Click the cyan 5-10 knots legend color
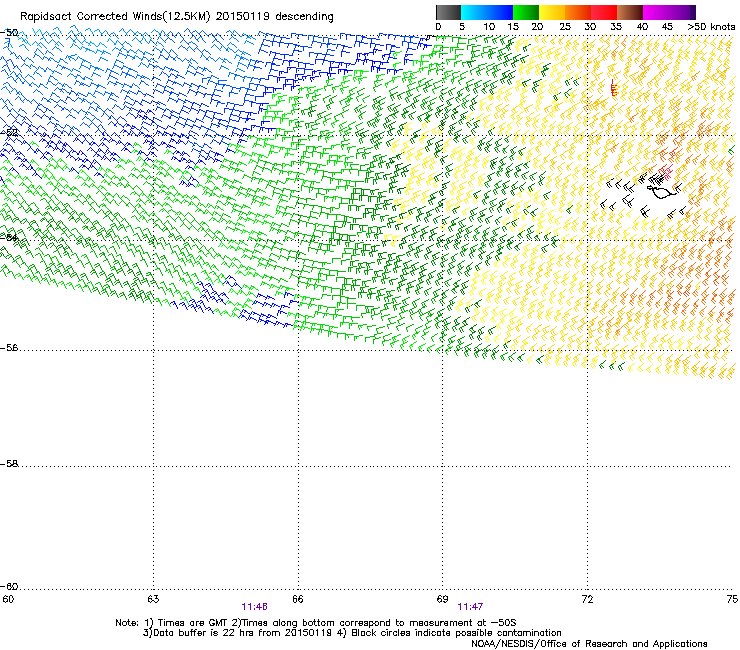 tap(474, 12)
